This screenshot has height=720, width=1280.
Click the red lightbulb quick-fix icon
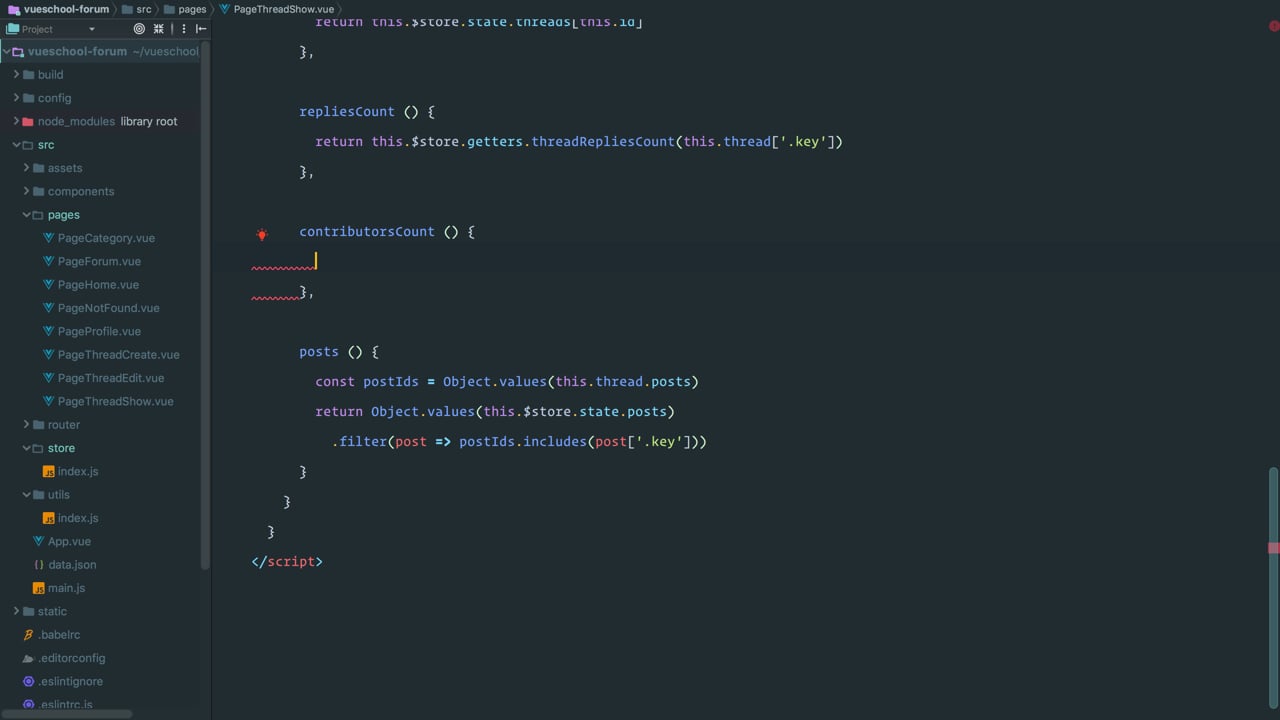click(262, 235)
